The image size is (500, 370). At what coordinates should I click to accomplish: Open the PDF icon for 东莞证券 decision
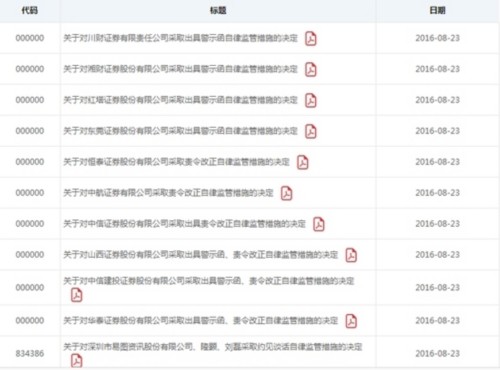[x=311, y=131]
